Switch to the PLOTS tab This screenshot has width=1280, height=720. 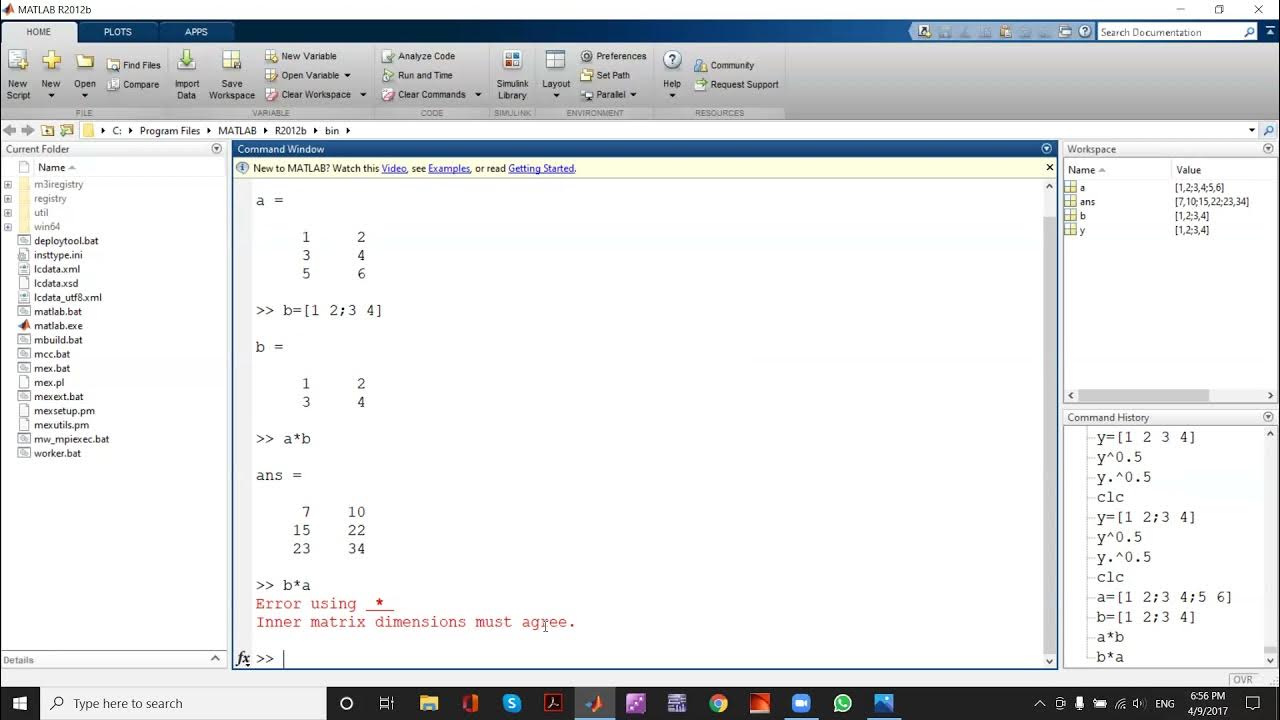pyautogui.click(x=118, y=32)
